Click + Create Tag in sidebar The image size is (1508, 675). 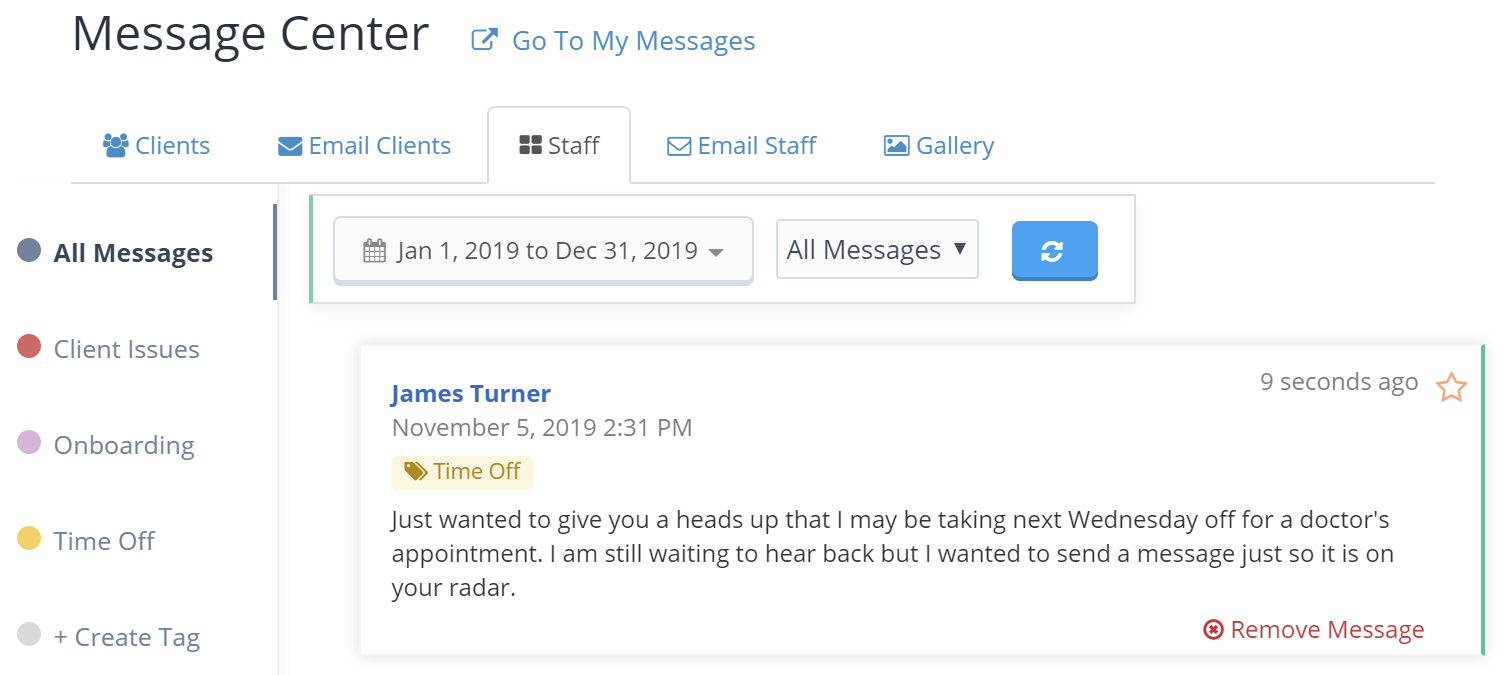tap(127, 637)
